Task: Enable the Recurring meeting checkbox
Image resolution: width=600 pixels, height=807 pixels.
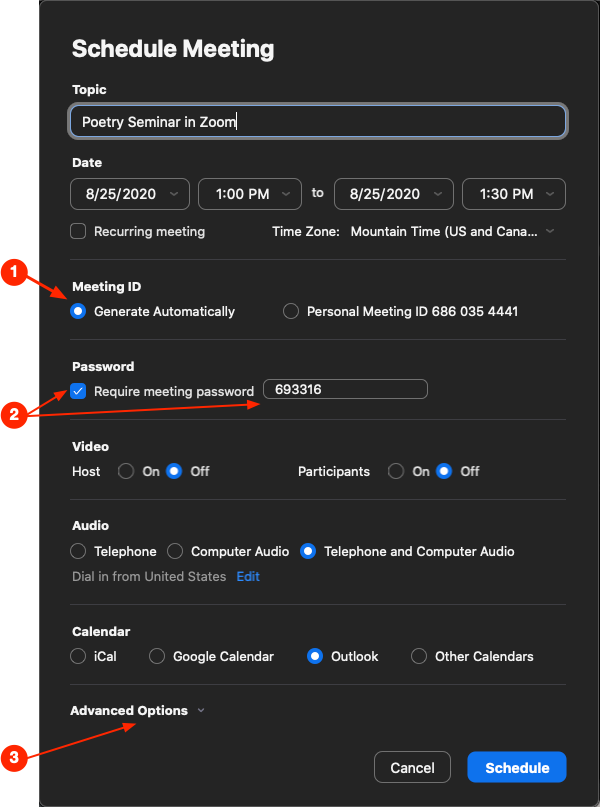Action: 78,231
